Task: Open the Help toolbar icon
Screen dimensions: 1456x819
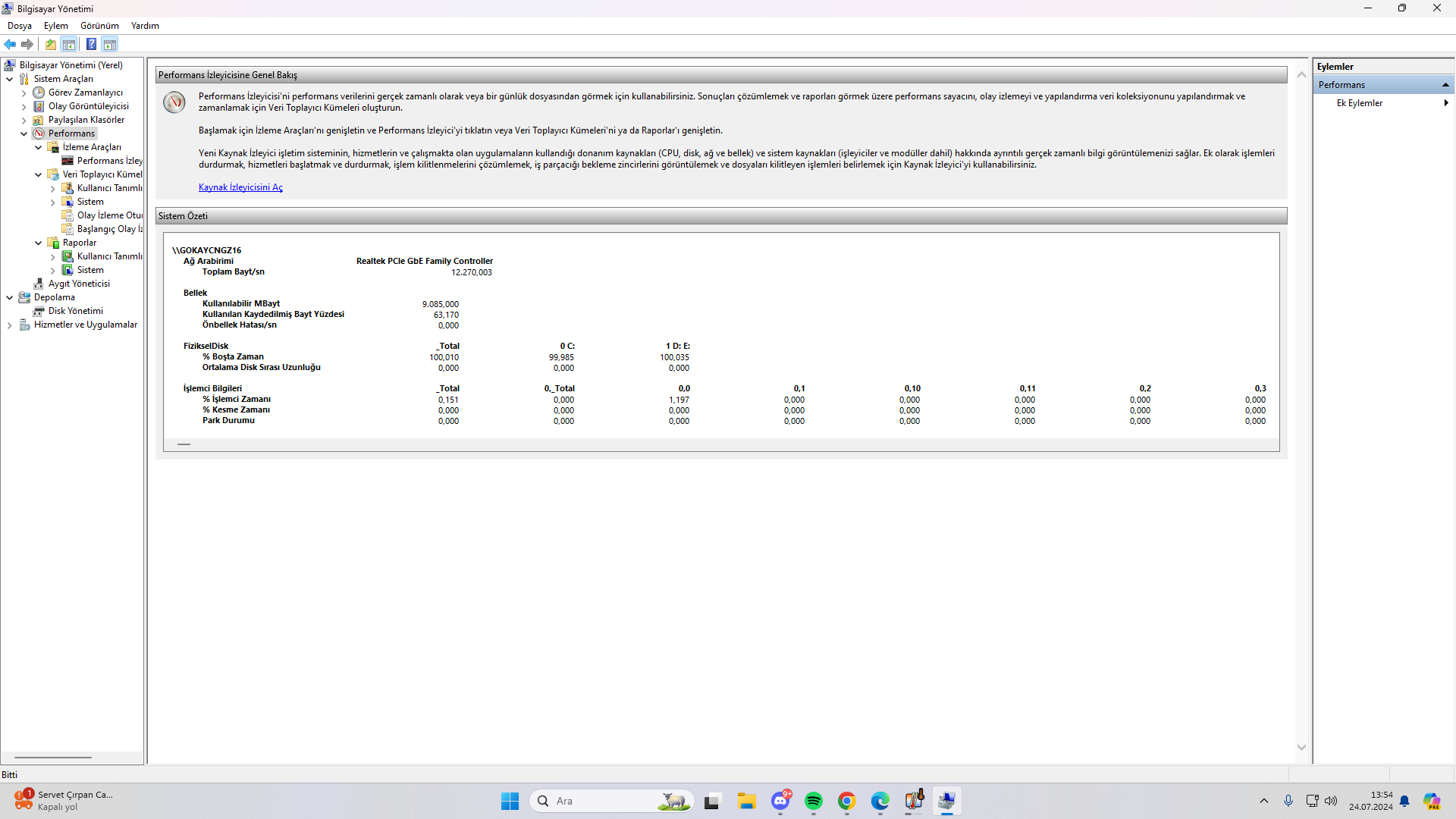Action: click(x=91, y=44)
